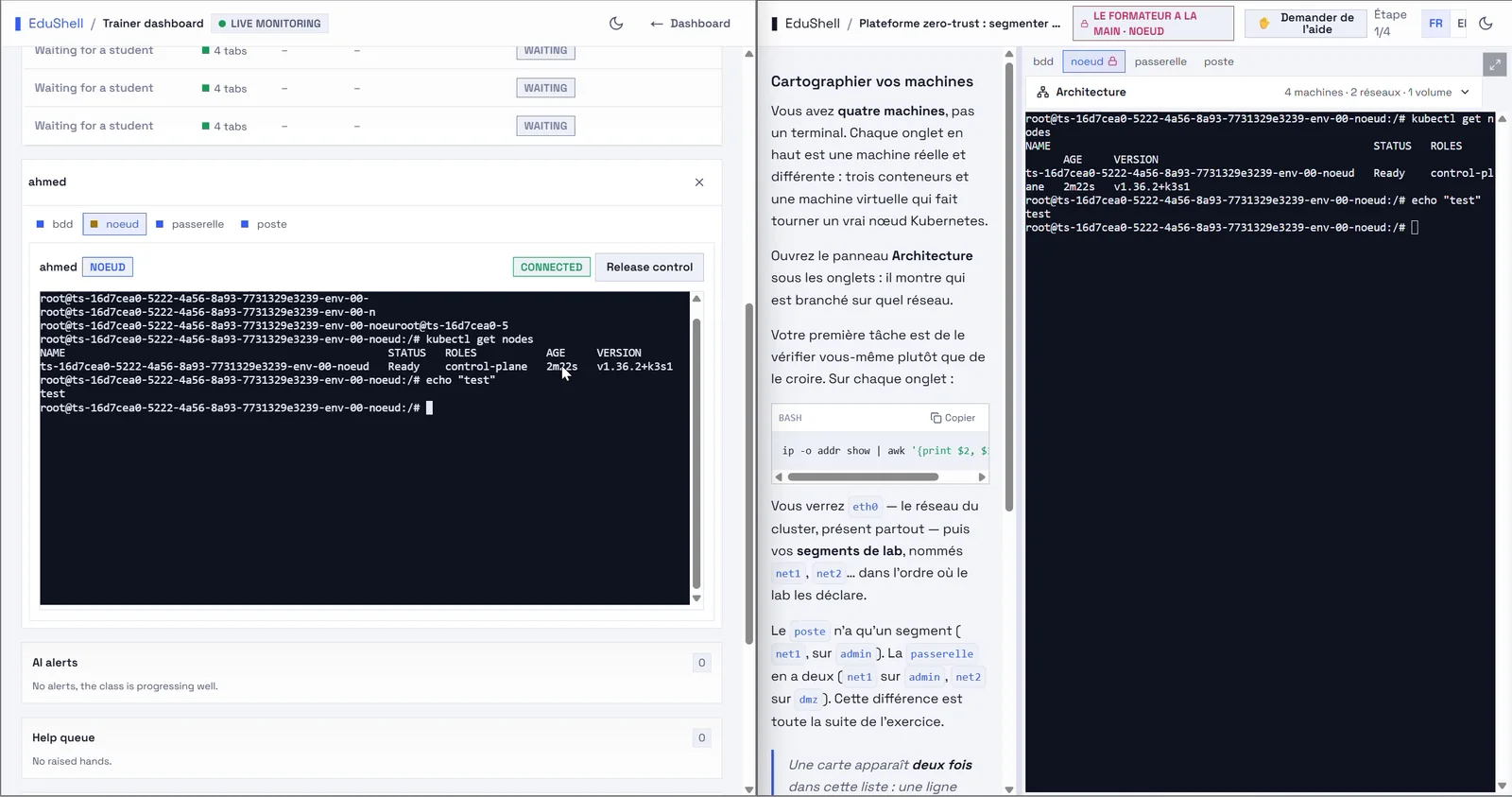This screenshot has height=797, width=1512.
Task: Select the bdd tab in ahmed's panel
Action: click(x=55, y=224)
